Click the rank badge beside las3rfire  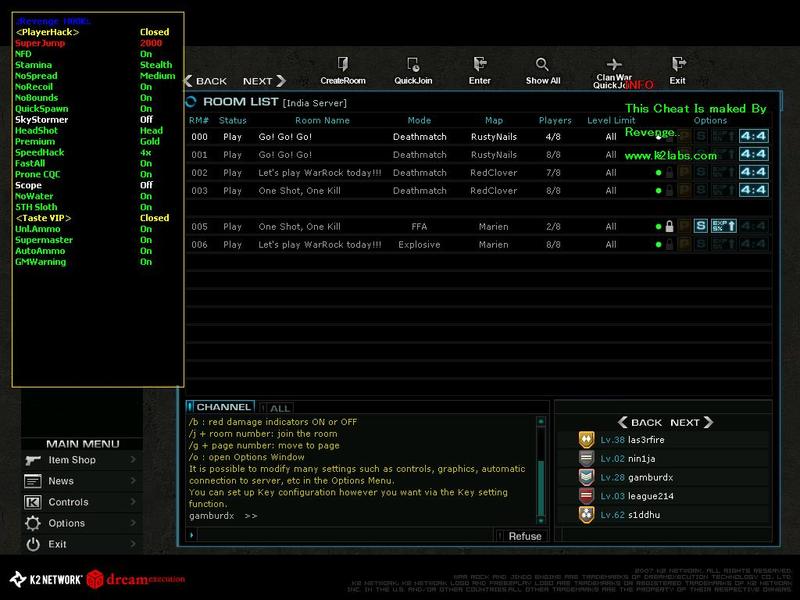[x=587, y=439]
